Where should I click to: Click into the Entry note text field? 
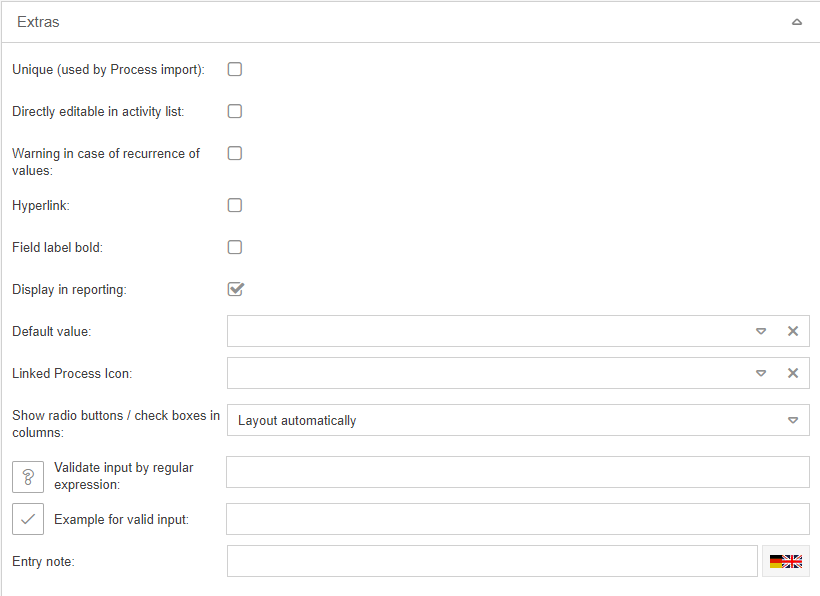492,561
